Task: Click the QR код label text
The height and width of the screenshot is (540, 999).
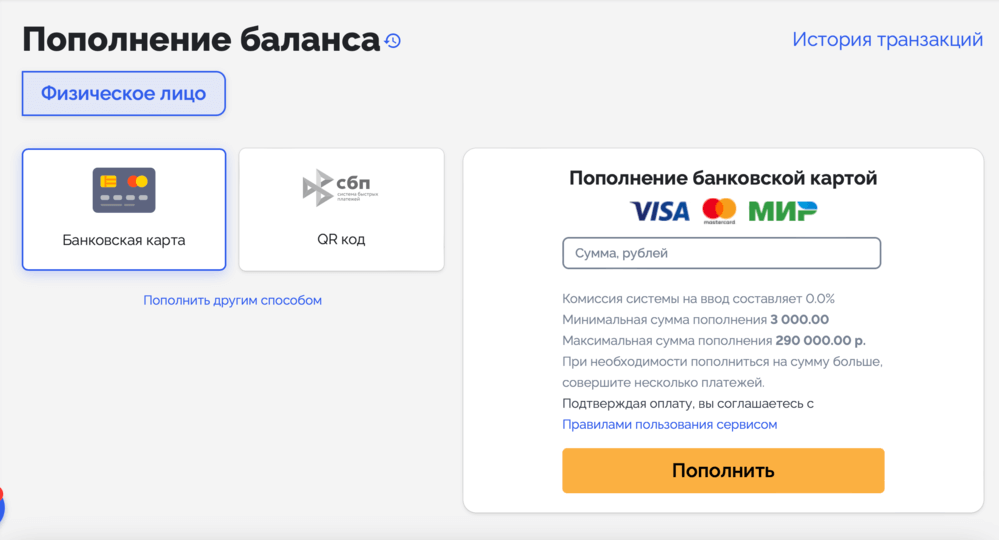Action: click(x=341, y=239)
